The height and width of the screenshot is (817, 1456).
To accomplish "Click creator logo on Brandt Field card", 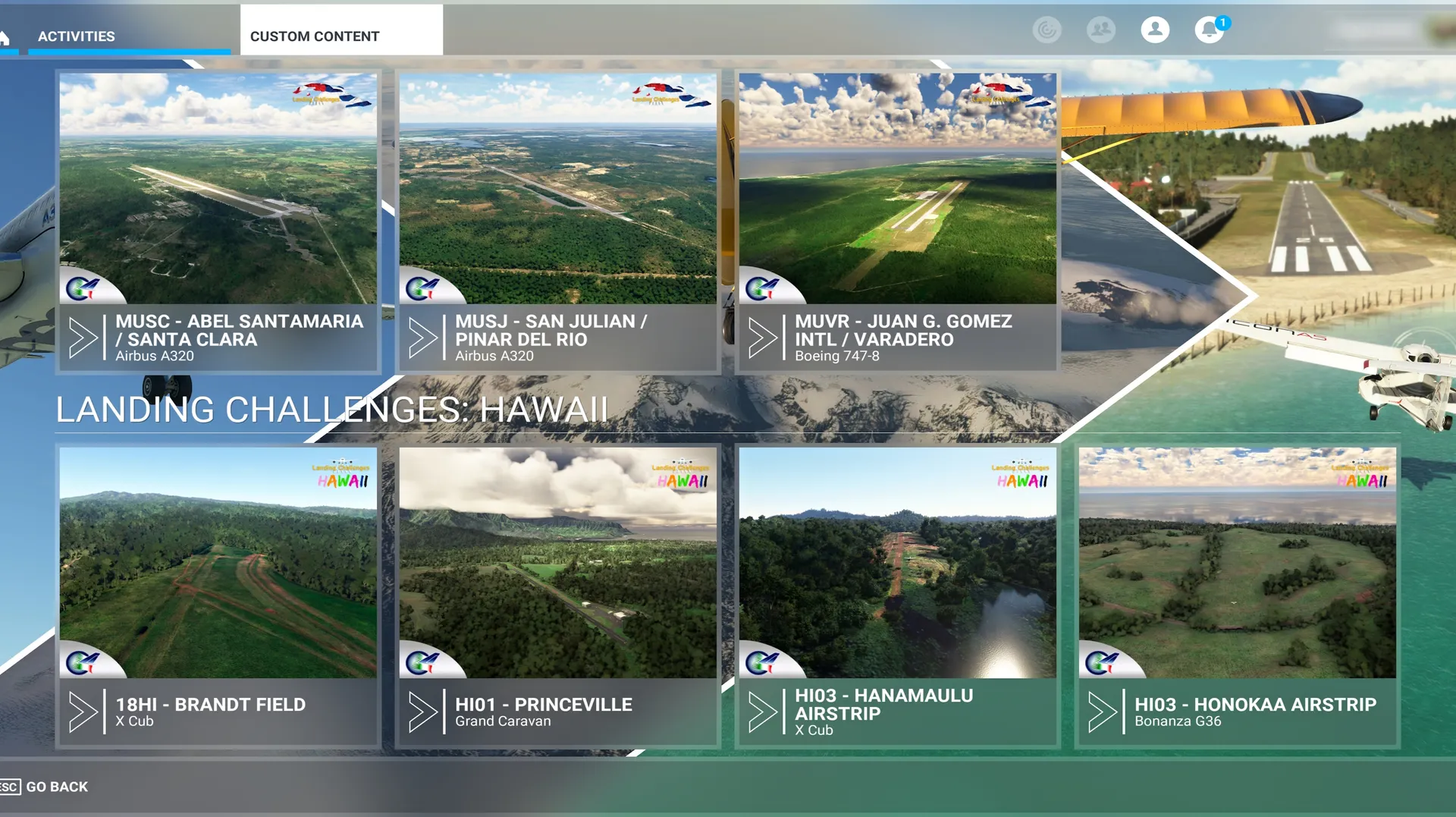I will pyautogui.click(x=83, y=662).
